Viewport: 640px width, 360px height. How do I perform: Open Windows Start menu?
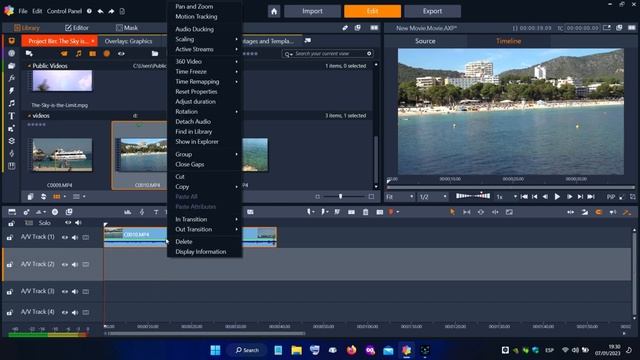click(x=215, y=350)
